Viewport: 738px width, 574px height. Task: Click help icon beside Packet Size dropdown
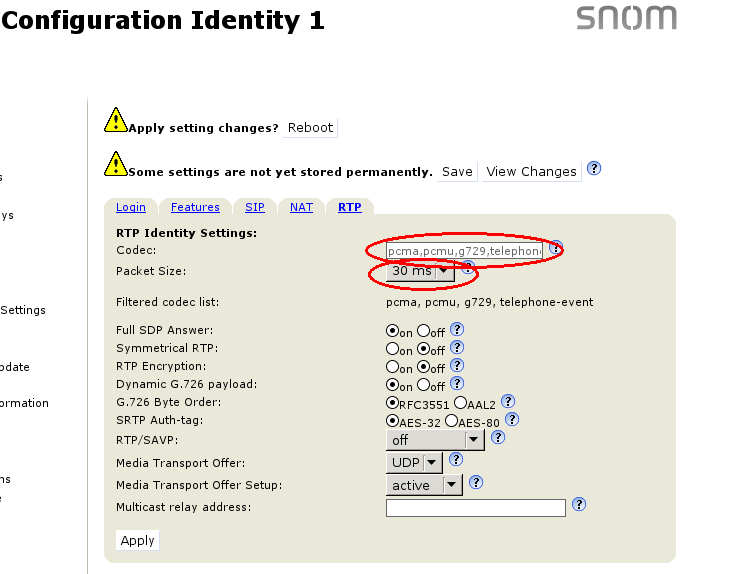467,270
